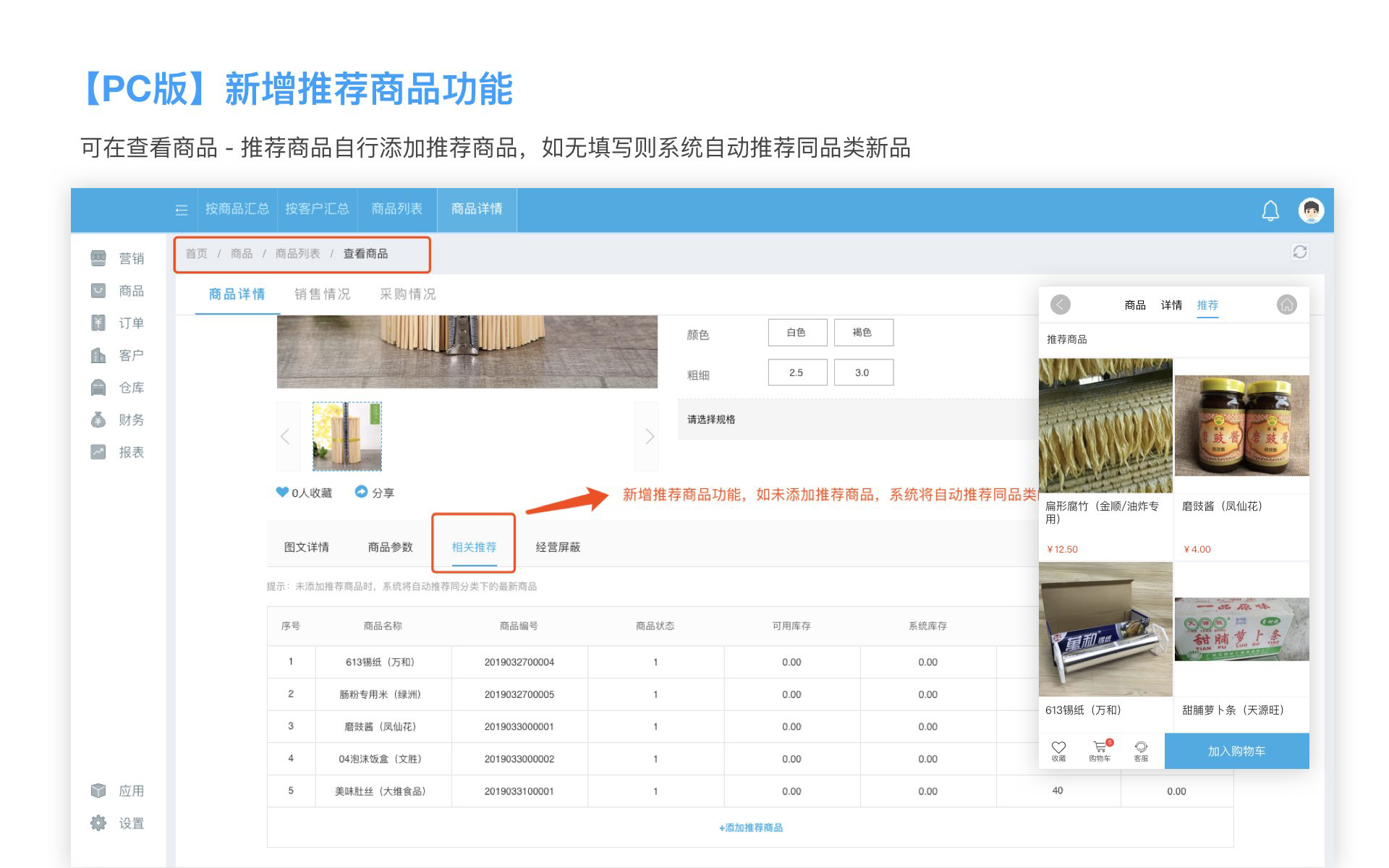
Task: Click the +添加推荐商品 link
Action: tap(750, 827)
